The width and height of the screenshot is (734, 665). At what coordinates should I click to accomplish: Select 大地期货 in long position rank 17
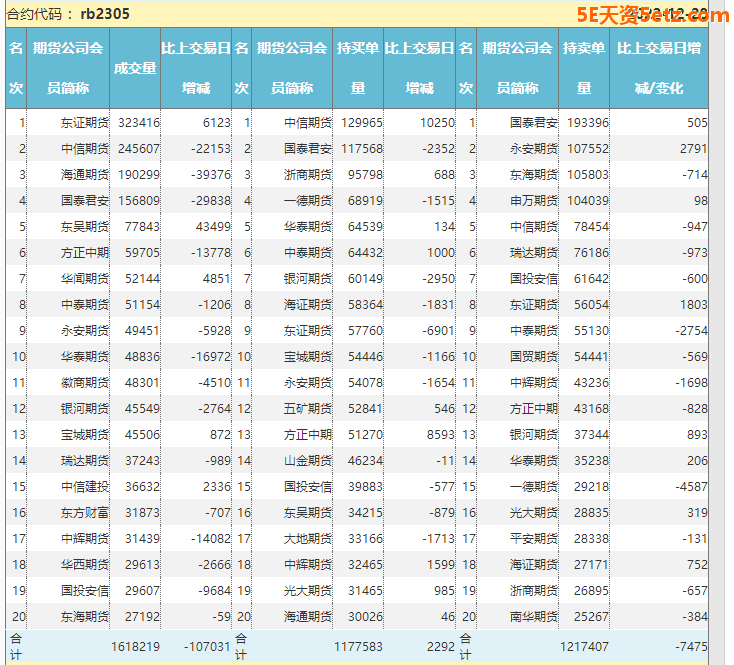308,539
